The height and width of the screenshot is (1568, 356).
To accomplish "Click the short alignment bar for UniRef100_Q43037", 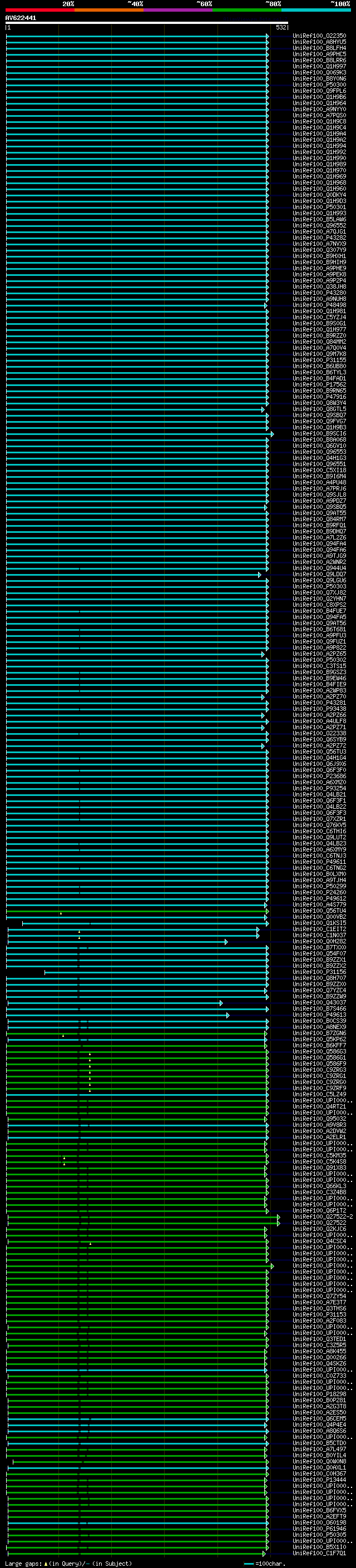I will tap(115, 1003).
